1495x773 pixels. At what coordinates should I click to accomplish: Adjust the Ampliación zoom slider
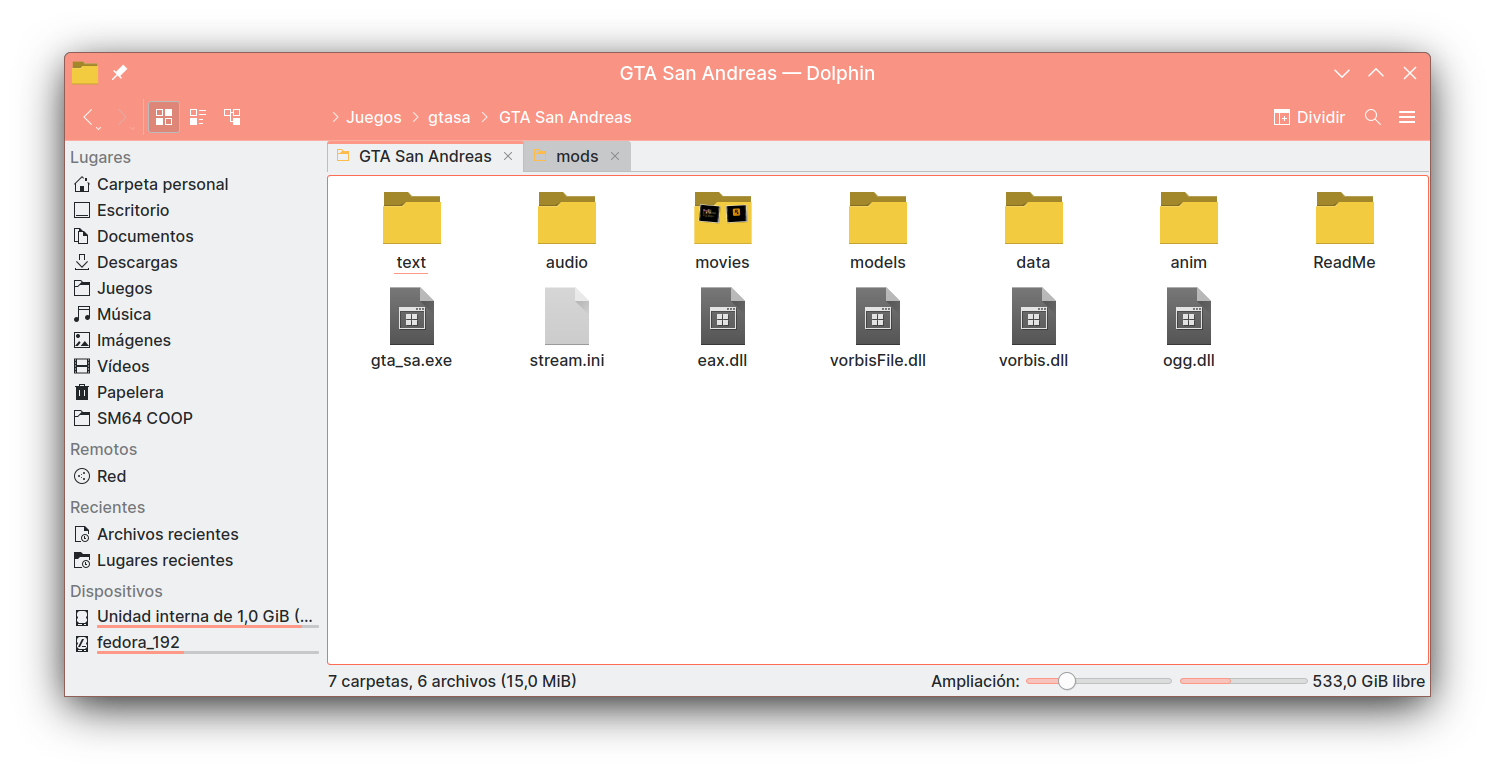1098,681
